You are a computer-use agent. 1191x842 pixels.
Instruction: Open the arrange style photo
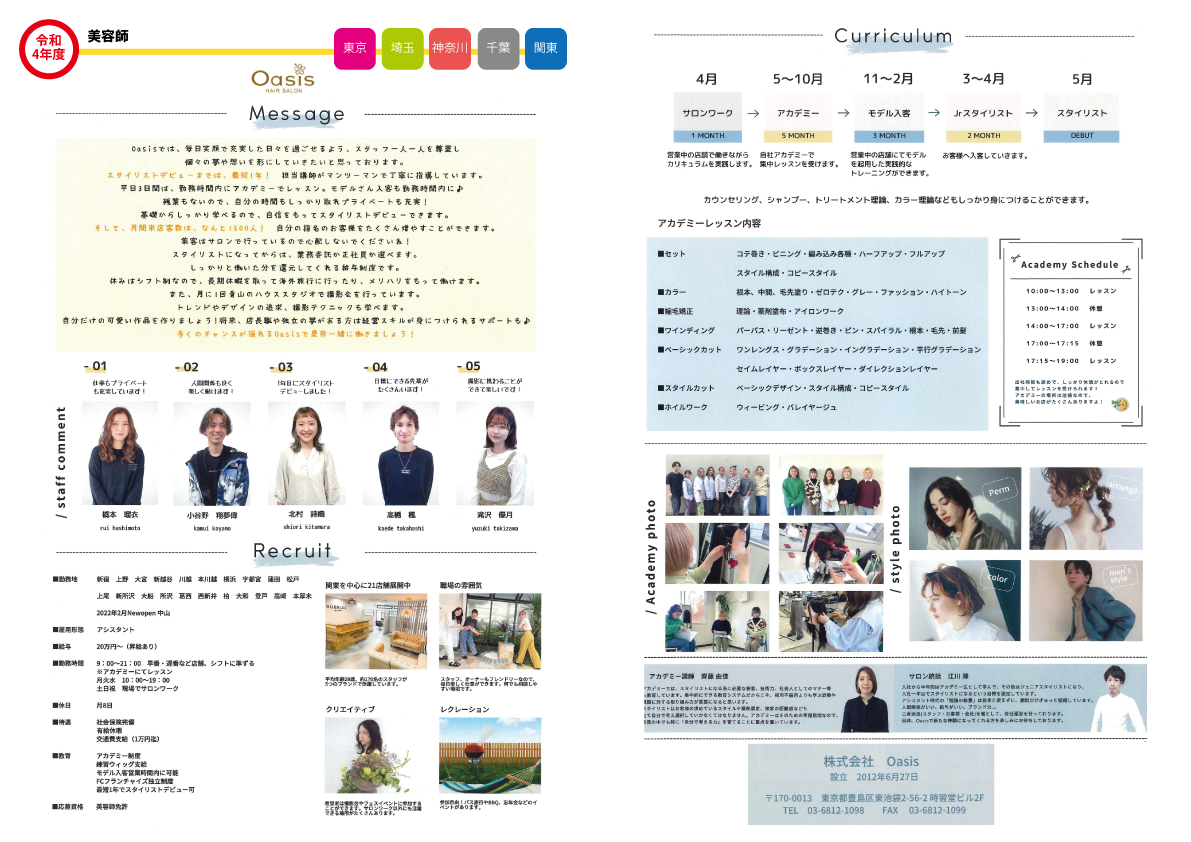coord(1086,509)
